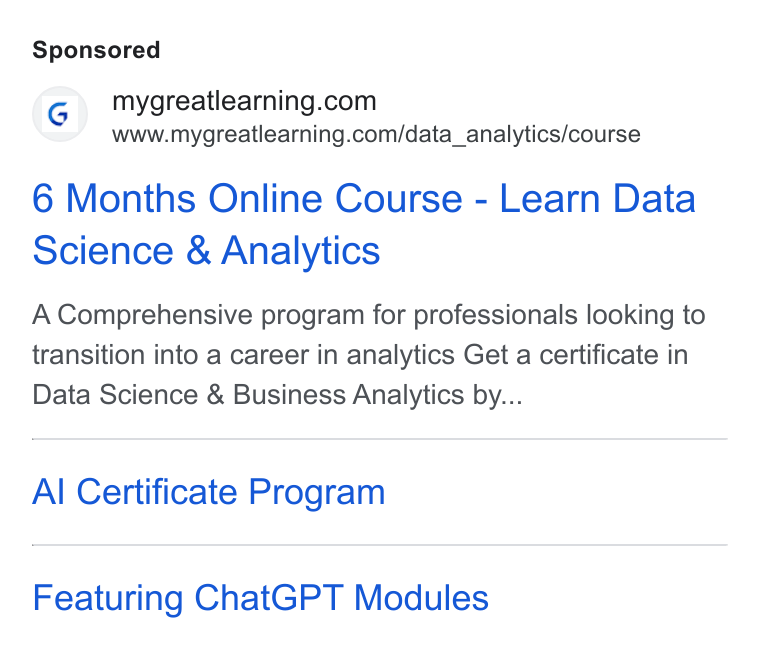Click the word 'ChatGPT' in the bottom sitelink
This screenshot has height=650, width=760.
pos(269,598)
